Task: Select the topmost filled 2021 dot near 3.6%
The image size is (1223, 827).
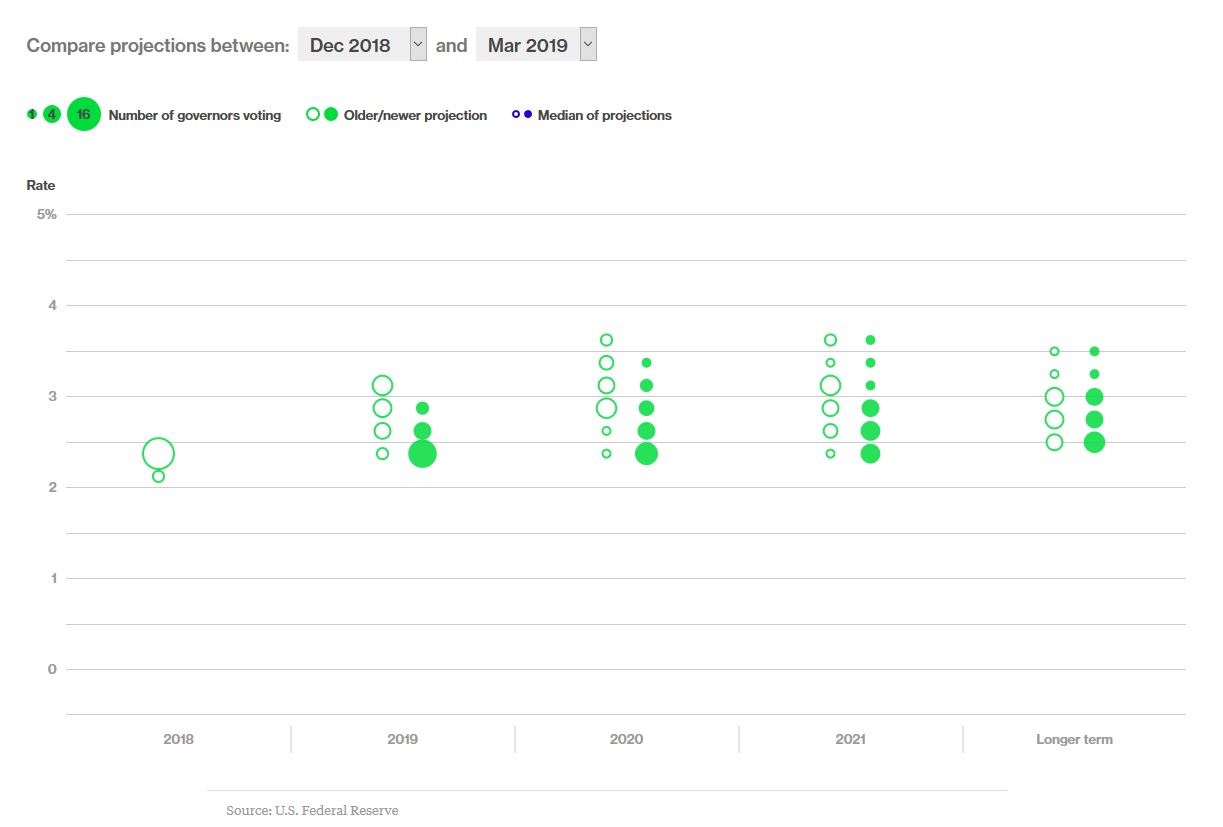Action: 870,340
